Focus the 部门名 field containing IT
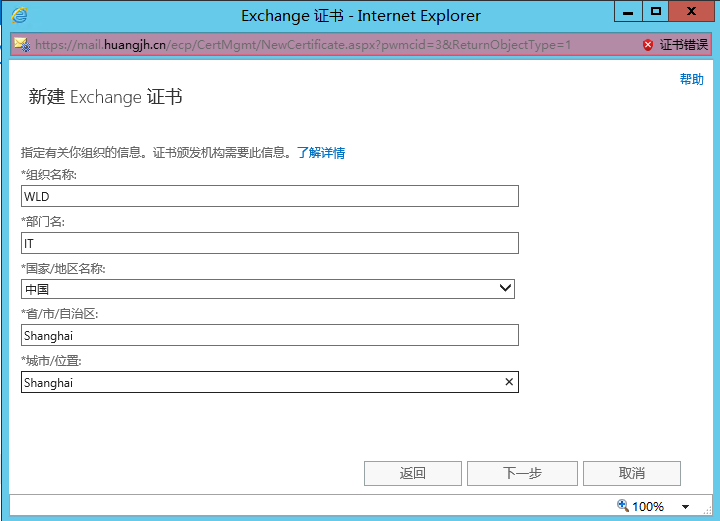The height and width of the screenshot is (521, 720). tap(270, 243)
